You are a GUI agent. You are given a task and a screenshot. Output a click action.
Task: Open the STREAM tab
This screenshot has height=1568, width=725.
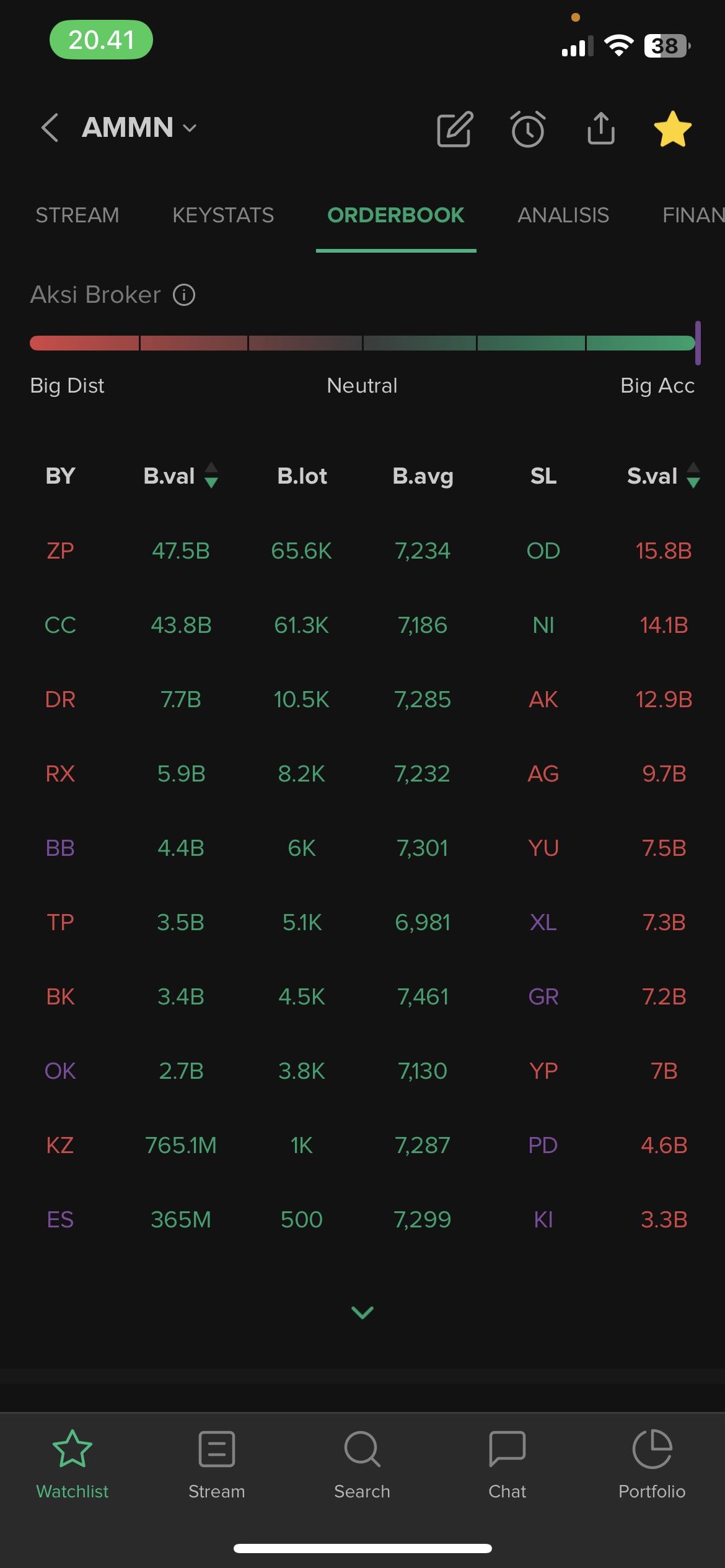(x=77, y=216)
